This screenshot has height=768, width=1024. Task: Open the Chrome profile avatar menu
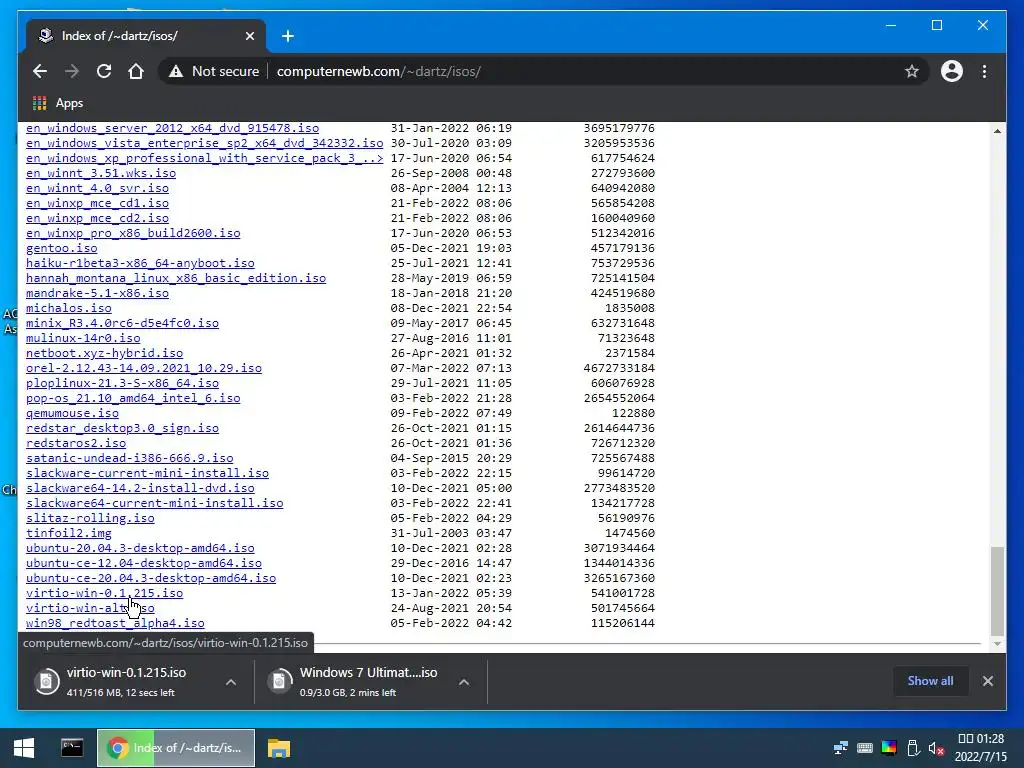[952, 71]
